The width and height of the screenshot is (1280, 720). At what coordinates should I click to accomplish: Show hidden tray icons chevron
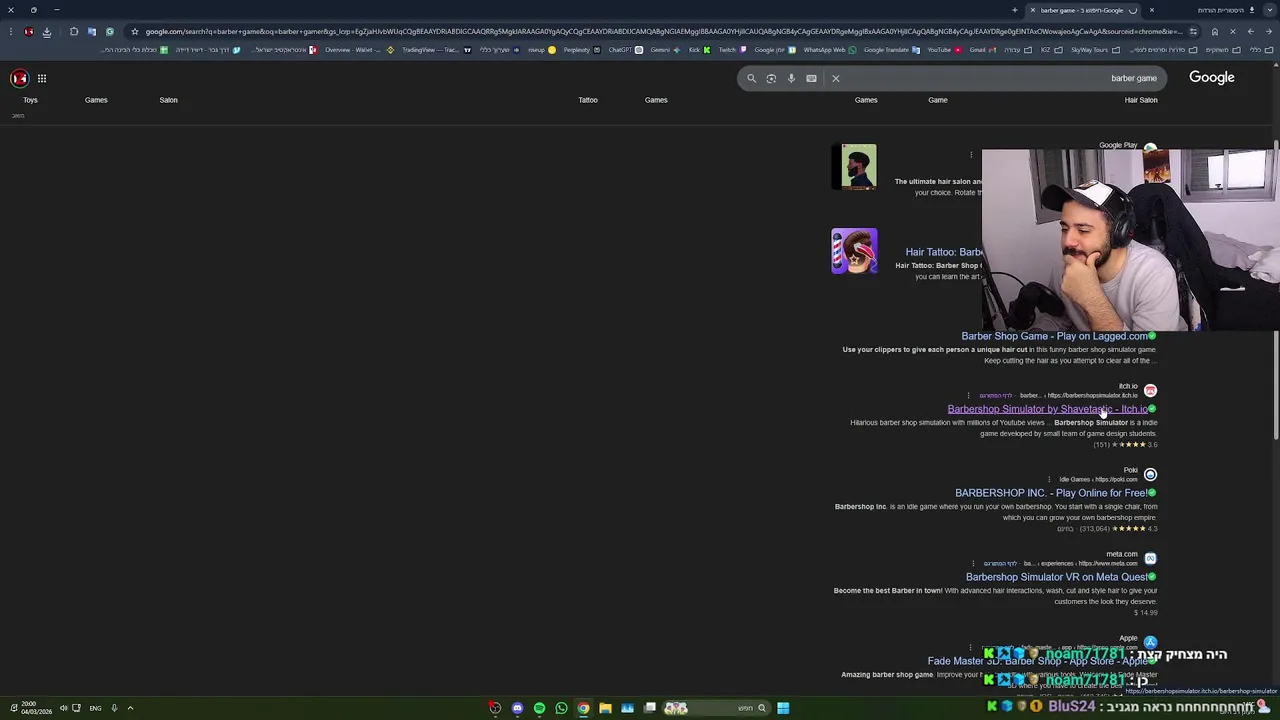130,708
